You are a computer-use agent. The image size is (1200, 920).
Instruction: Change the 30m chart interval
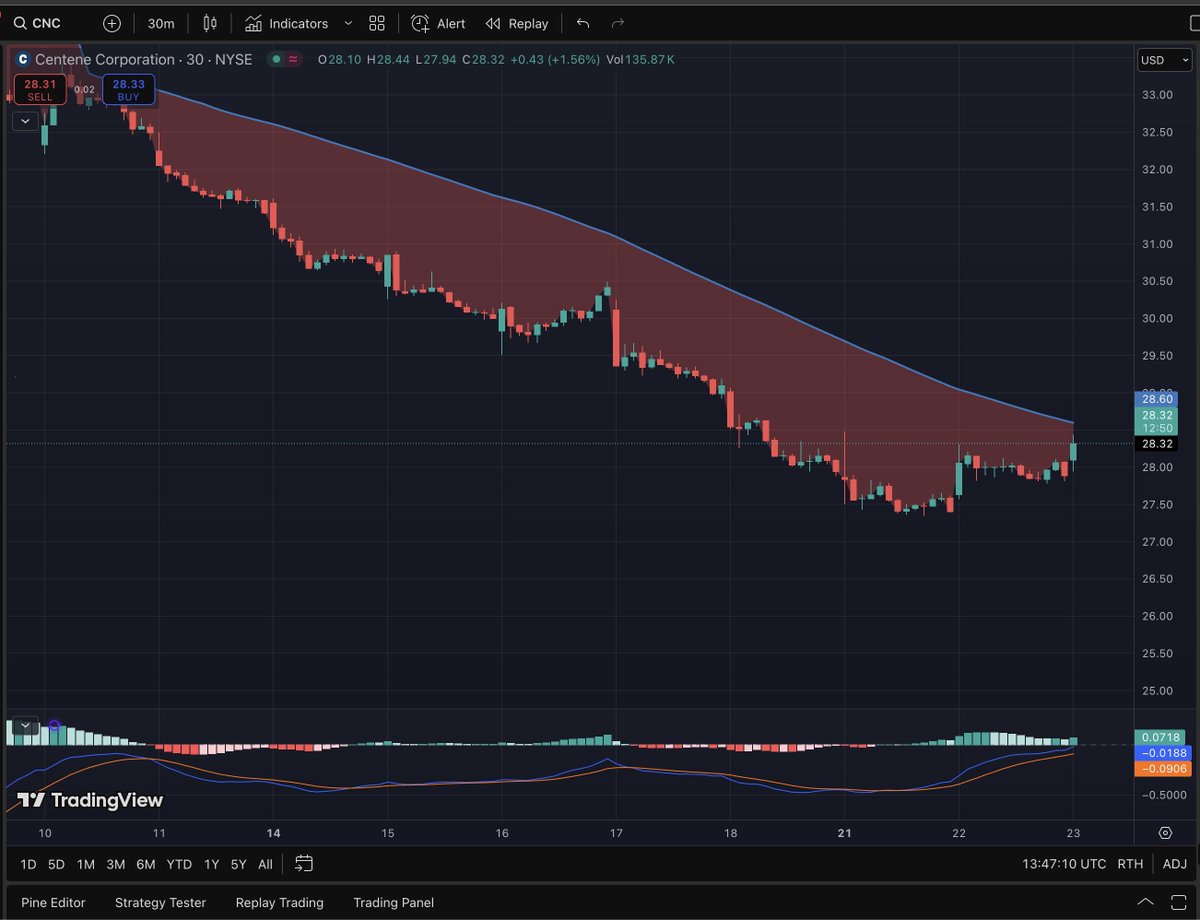tap(161, 23)
